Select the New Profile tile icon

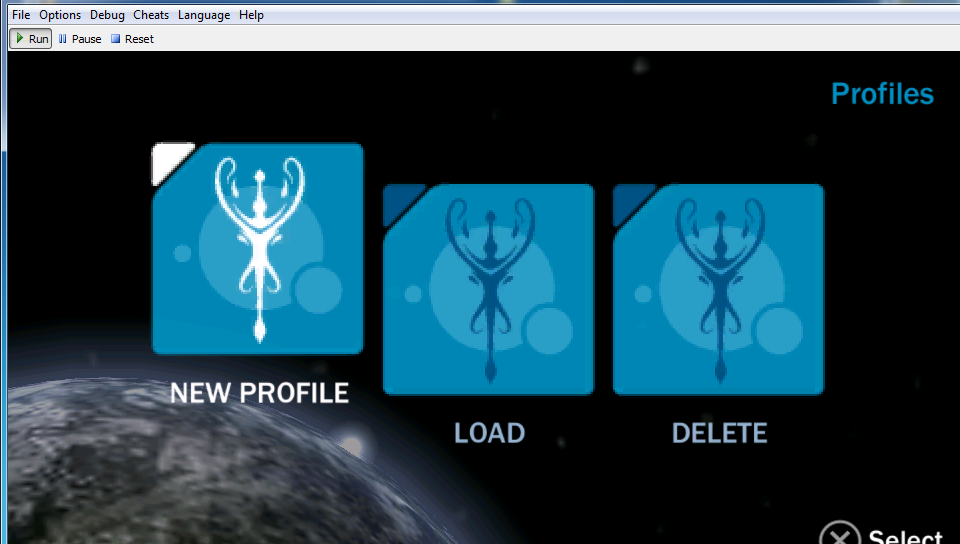coord(258,249)
